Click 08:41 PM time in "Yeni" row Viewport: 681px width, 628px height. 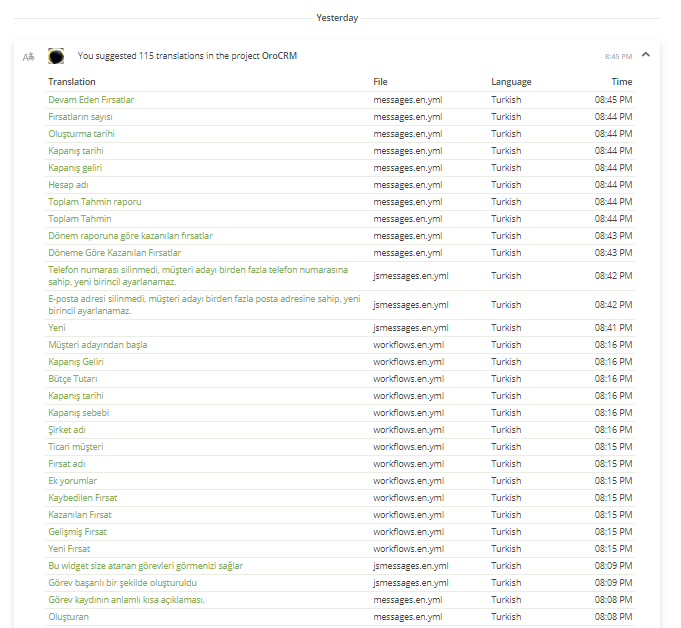click(x=613, y=328)
